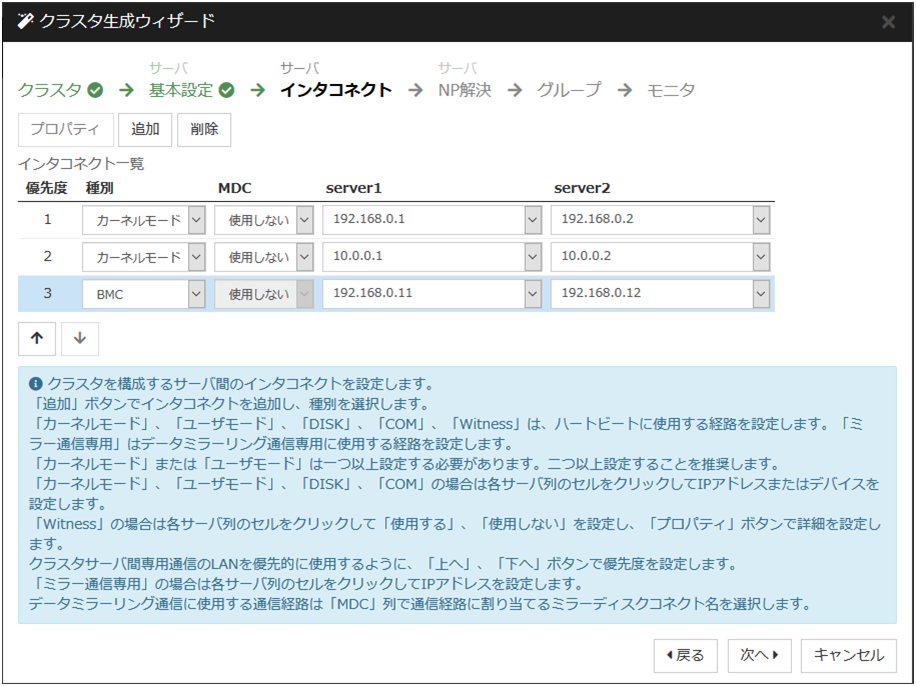This screenshot has width=916, height=686.
Task: Click the down arrow priority button
Action: coord(80,338)
